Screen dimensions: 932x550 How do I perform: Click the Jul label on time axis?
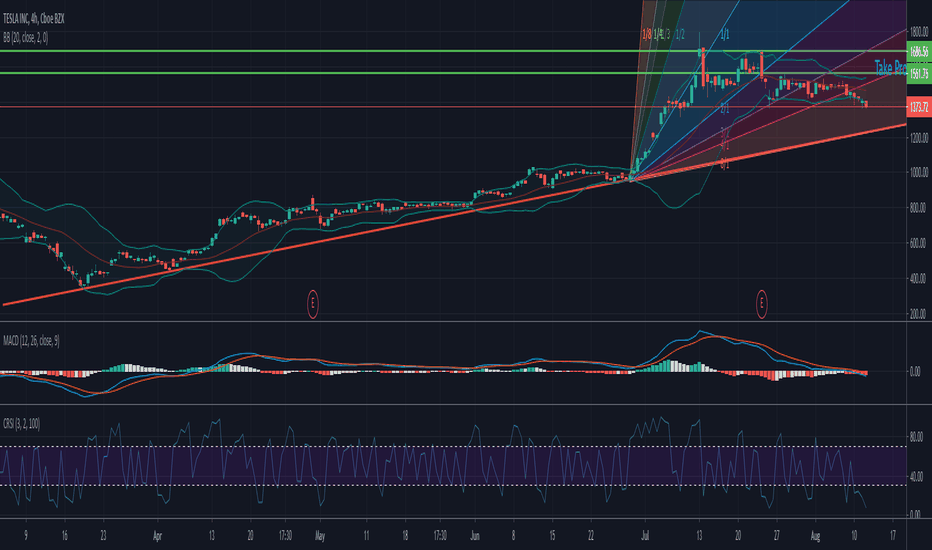pyautogui.click(x=645, y=536)
